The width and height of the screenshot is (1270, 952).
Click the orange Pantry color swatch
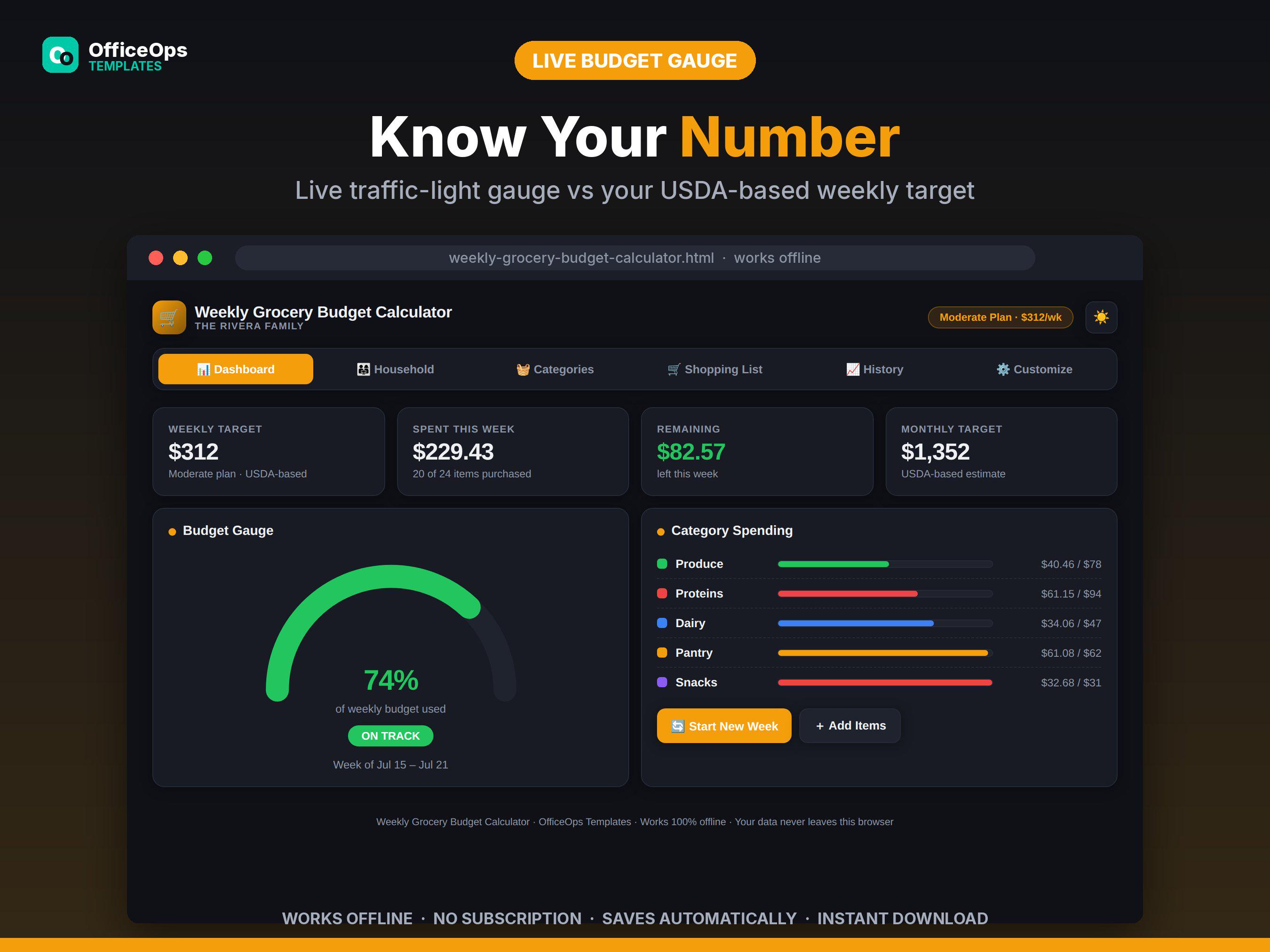[662, 653]
